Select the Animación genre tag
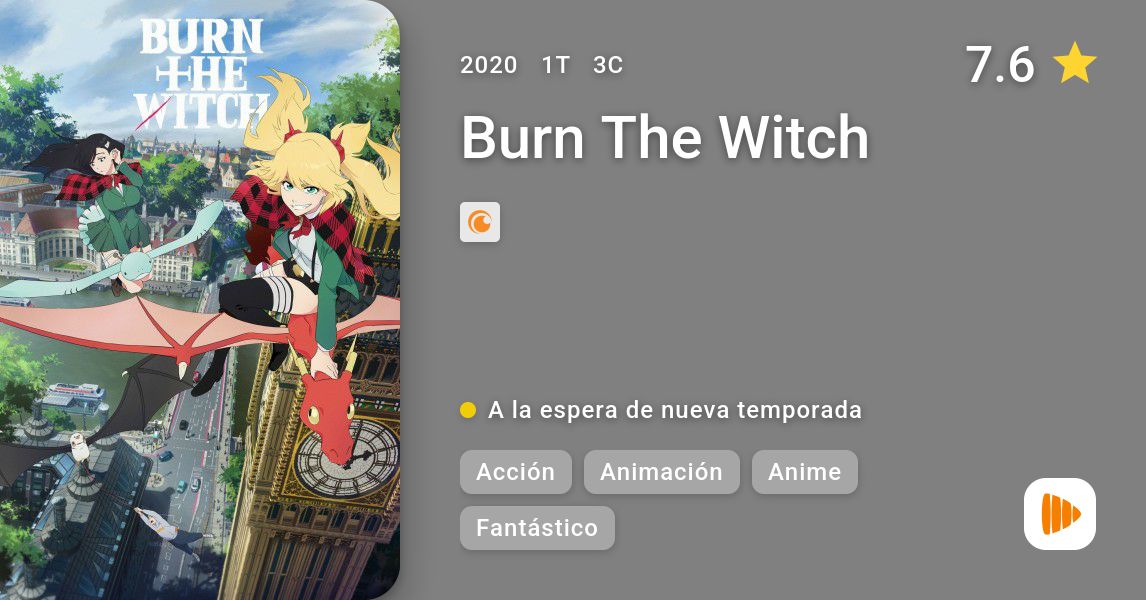Screen dimensions: 1146x600 pyautogui.click(x=661, y=472)
